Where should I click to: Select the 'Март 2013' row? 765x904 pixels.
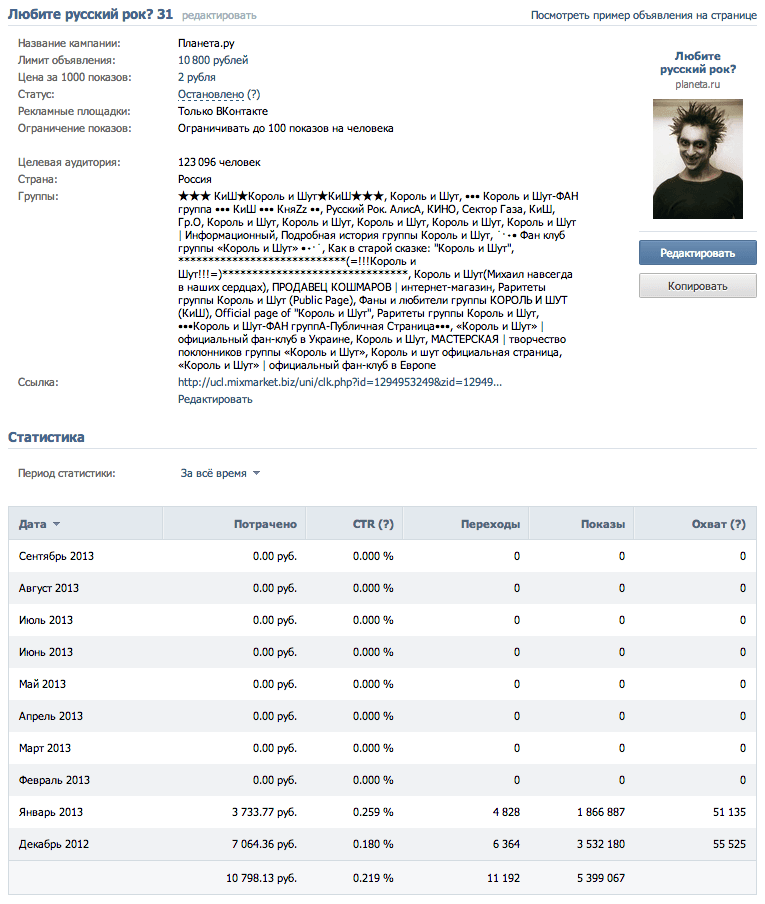(382, 748)
